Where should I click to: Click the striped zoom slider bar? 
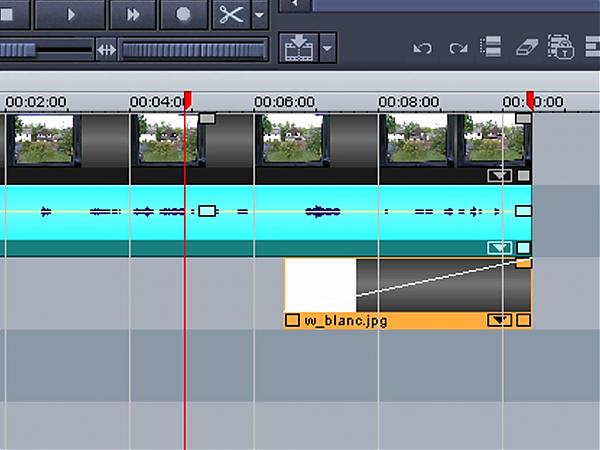(x=193, y=50)
